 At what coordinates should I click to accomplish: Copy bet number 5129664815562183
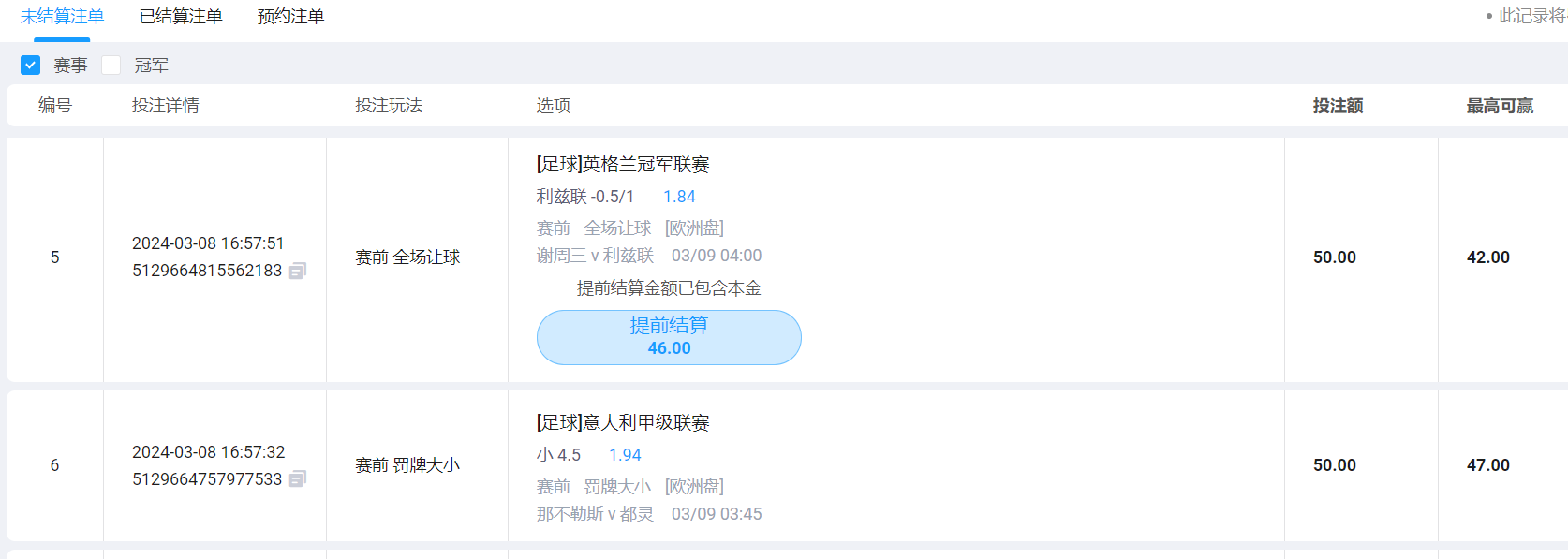(x=298, y=271)
